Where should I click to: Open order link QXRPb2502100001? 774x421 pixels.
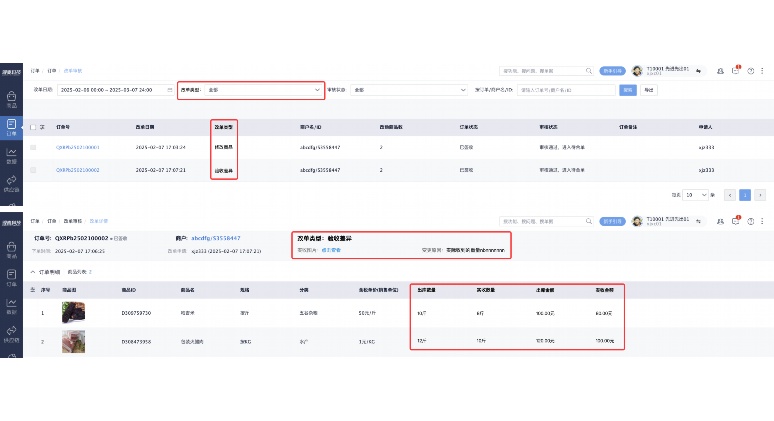tap(77, 147)
